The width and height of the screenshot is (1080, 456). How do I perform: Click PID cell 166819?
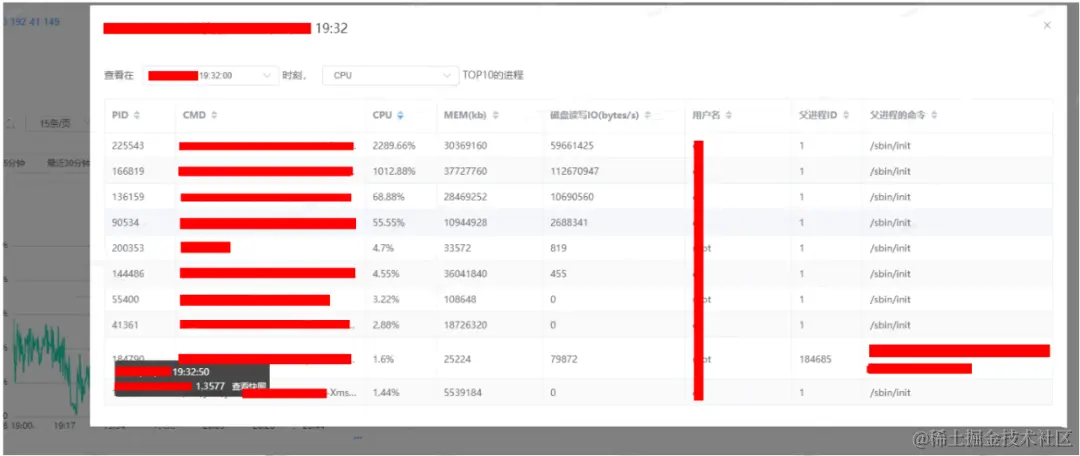pos(128,172)
